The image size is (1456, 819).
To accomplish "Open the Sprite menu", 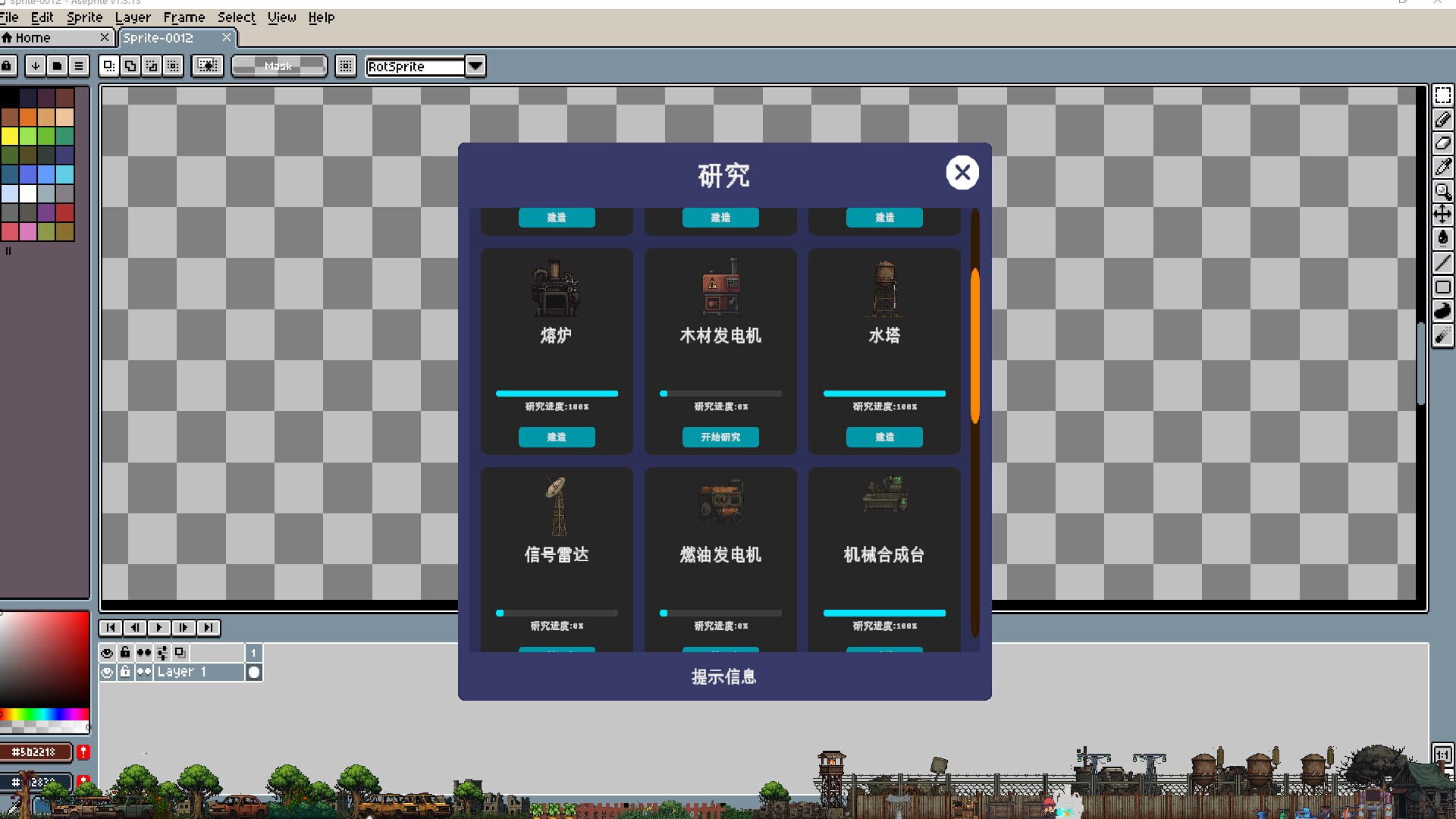I will (86, 17).
